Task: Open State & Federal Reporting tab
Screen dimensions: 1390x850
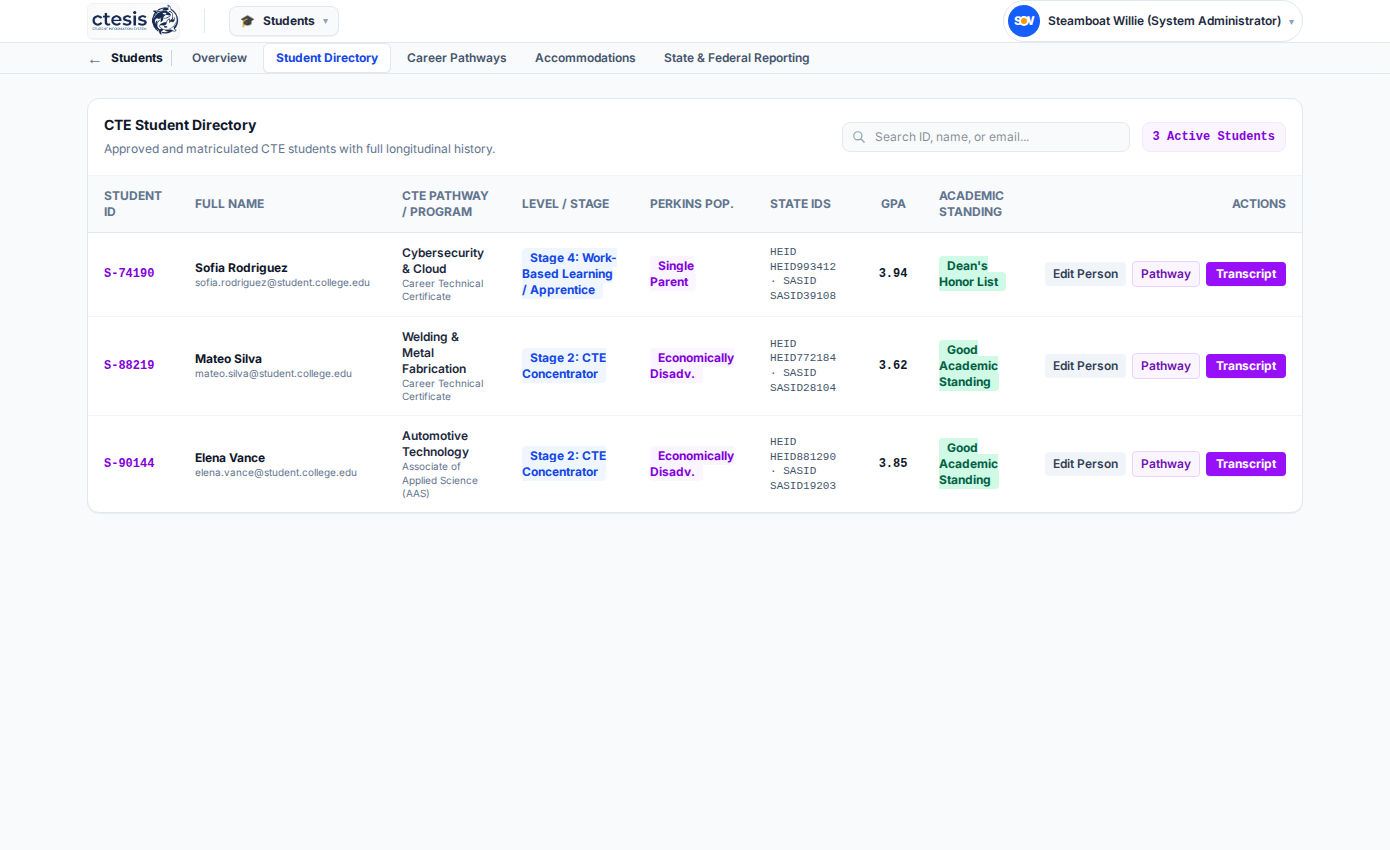Action: click(737, 58)
